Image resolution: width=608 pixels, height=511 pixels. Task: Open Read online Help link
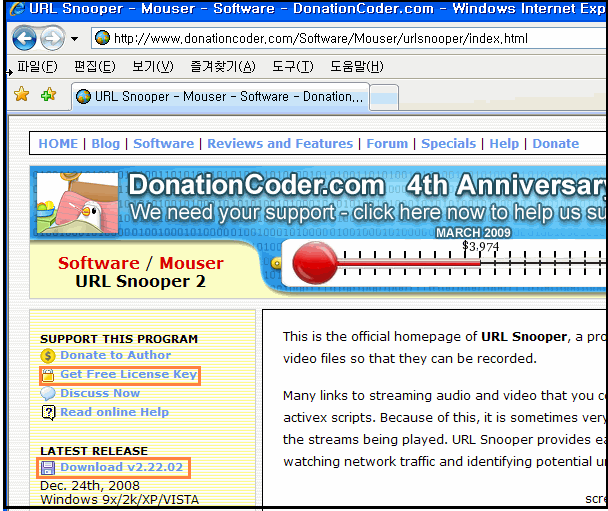(x=114, y=412)
